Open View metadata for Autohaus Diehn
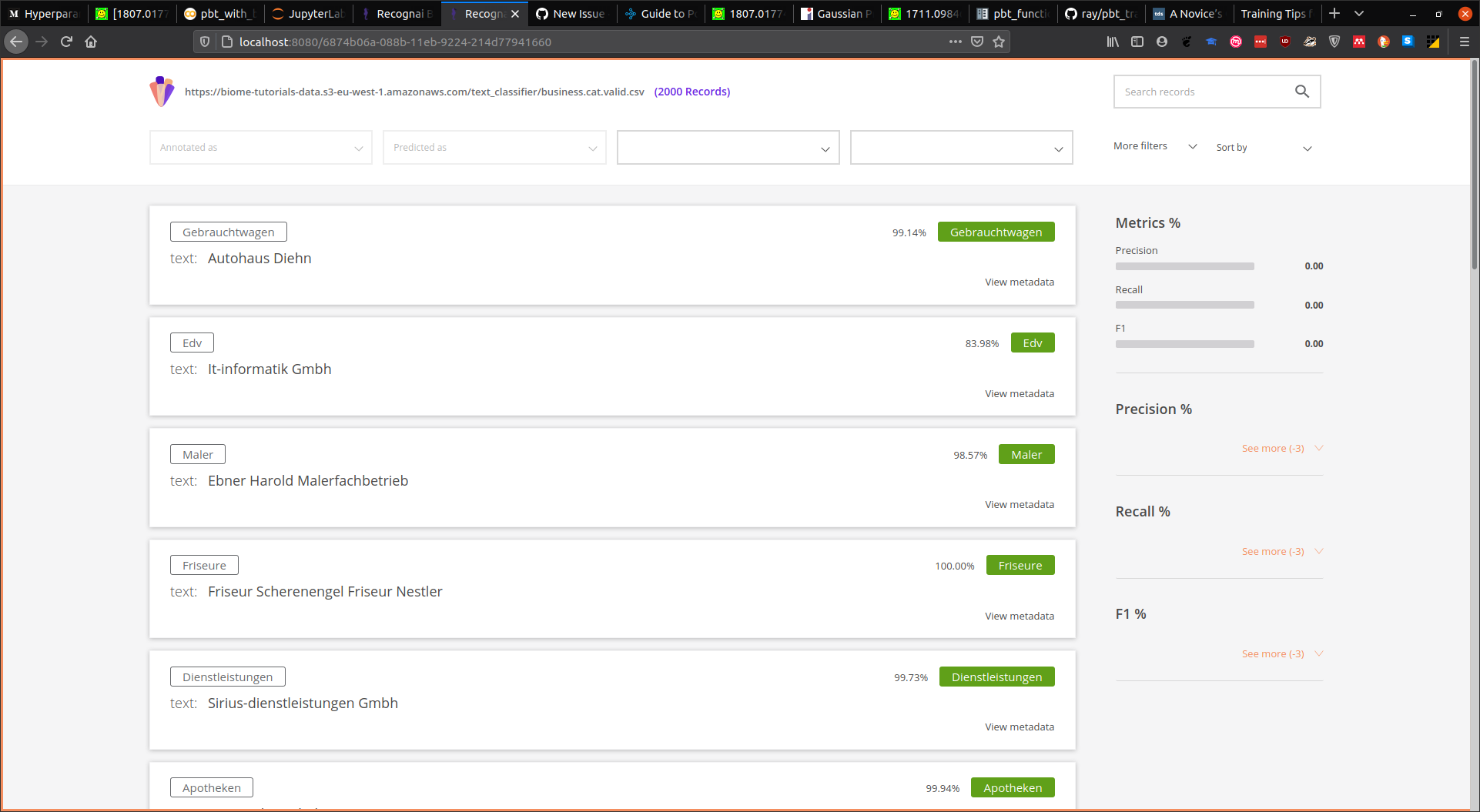Screen dimensions: 1480x812 pos(1020,282)
